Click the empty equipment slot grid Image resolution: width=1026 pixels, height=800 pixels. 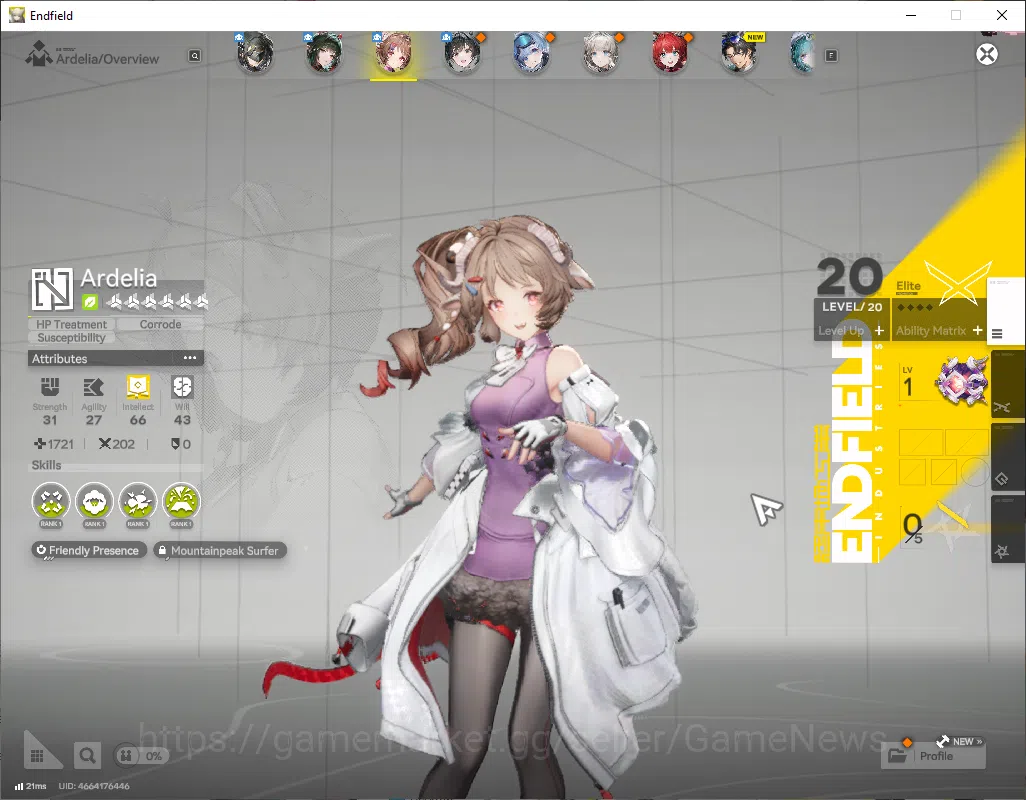[x=944, y=457]
